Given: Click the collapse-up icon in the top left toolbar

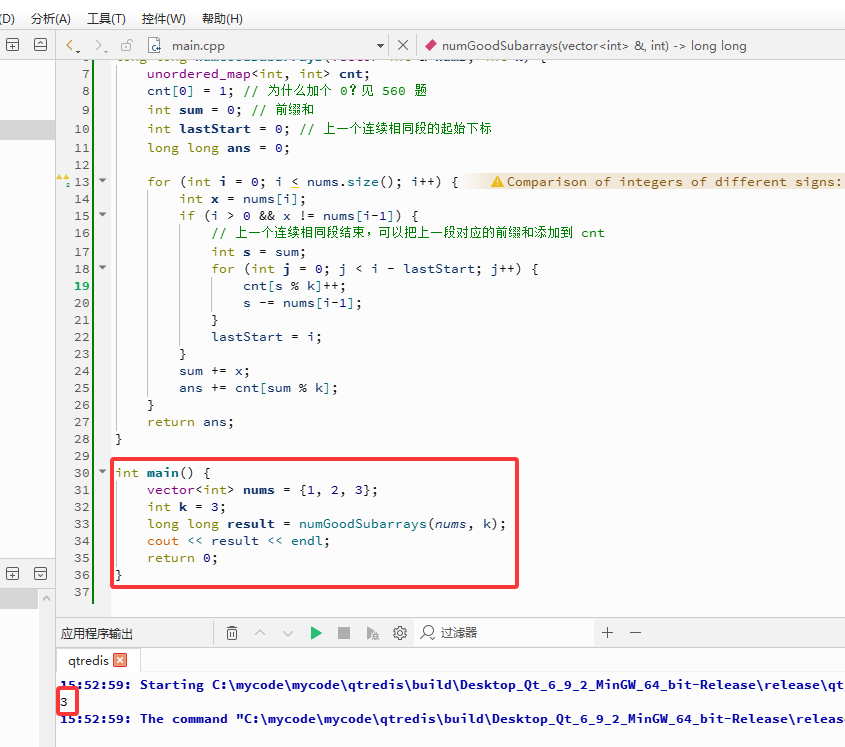Looking at the screenshot, I should pos(40,45).
